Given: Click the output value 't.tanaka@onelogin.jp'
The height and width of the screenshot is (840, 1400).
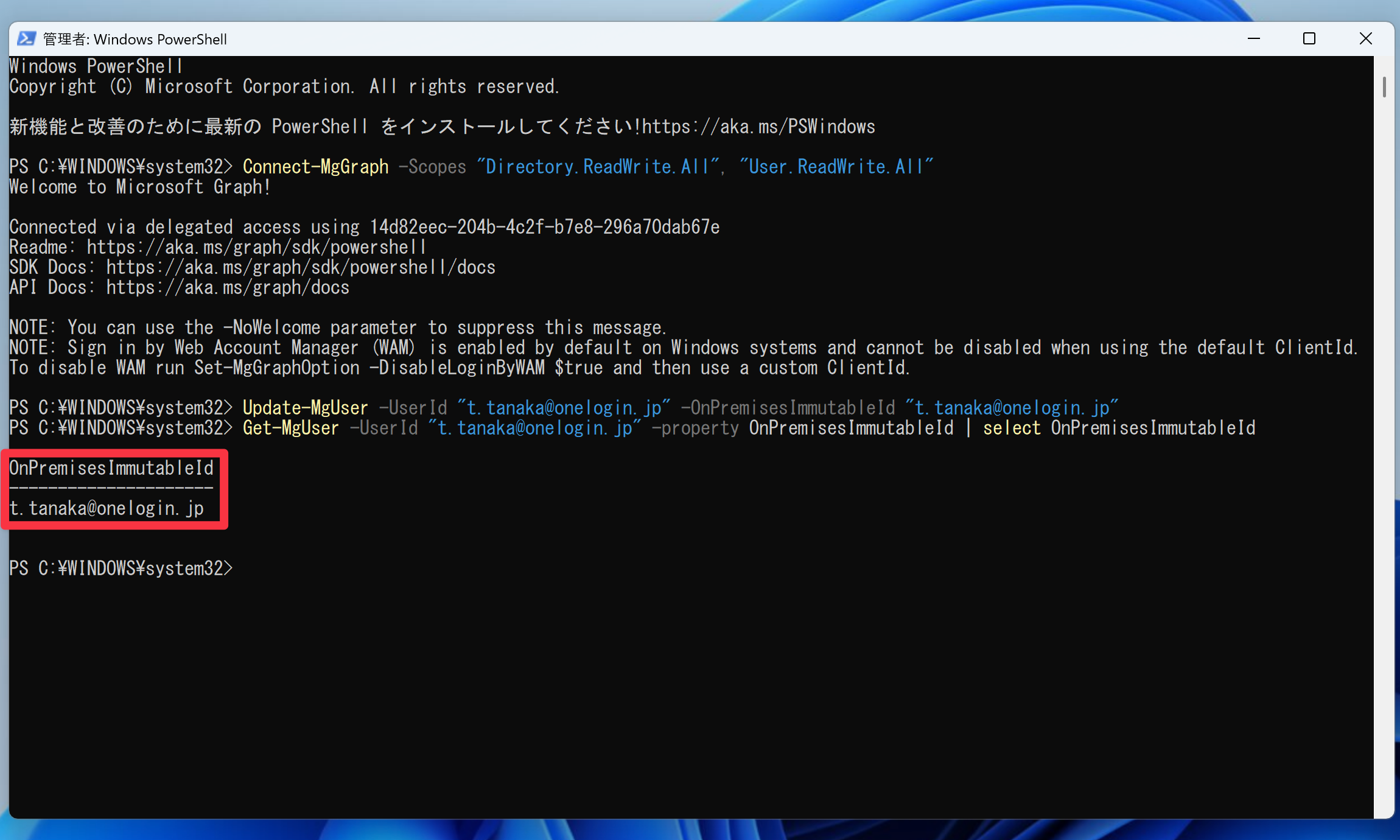Looking at the screenshot, I should coord(107,508).
